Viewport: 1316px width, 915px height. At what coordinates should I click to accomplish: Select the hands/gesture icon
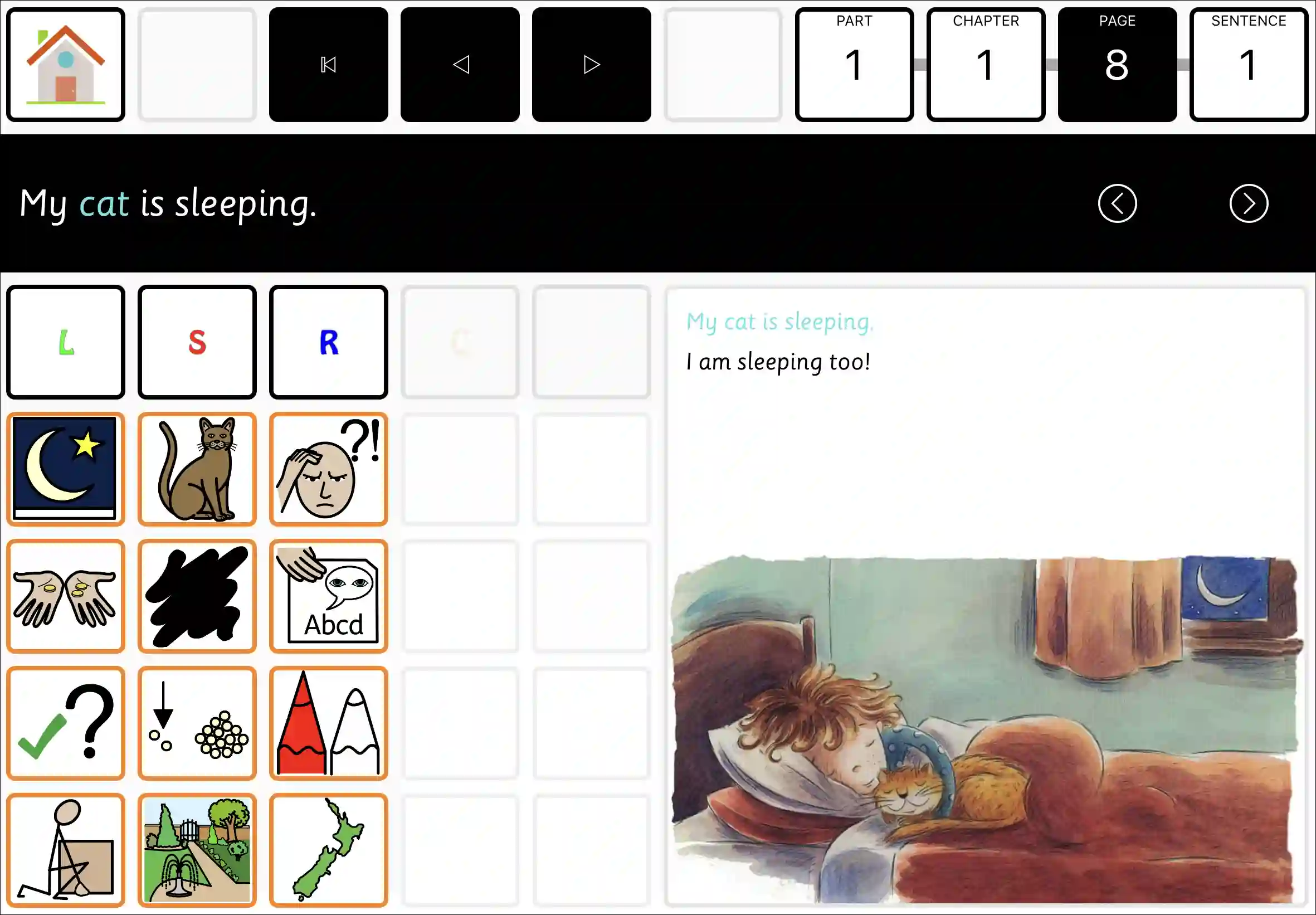click(x=65, y=596)
